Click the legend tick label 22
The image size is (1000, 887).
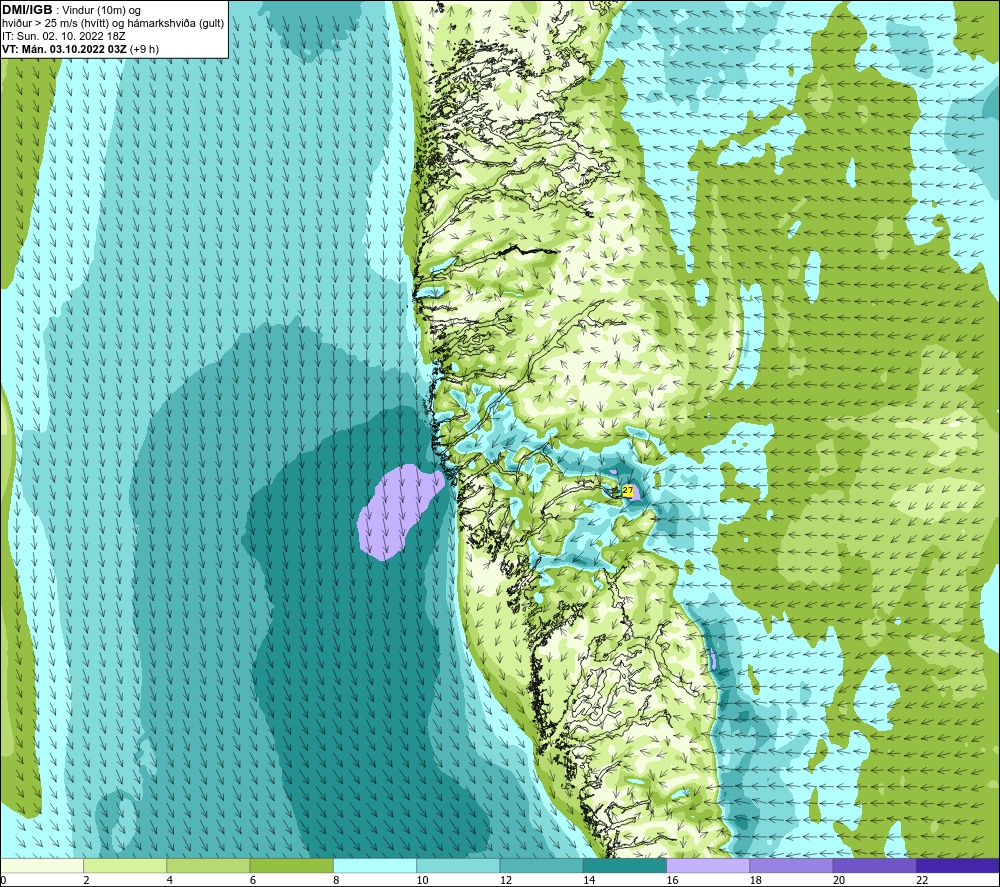[x=922, y=880]
